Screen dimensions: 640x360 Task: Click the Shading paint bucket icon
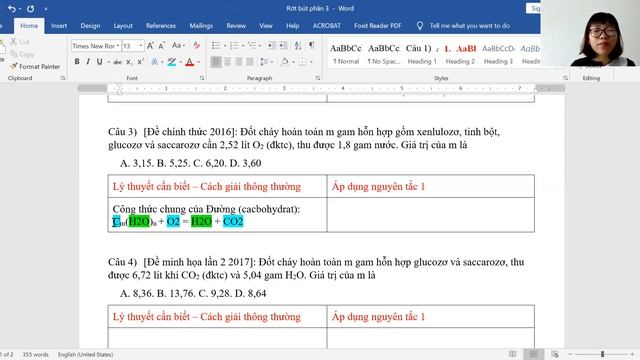pyautogui.click(x=284, y=62)
